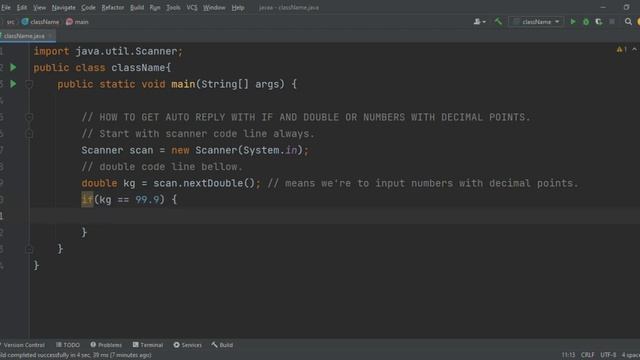Open the Terminal tool window
640x360 pixels.
click(148, 345)
